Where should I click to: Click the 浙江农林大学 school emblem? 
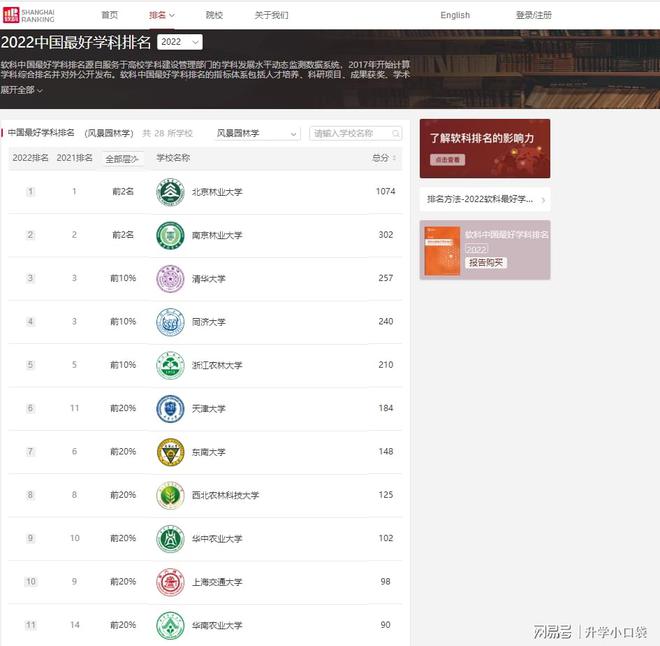click(x=170, y=365)
